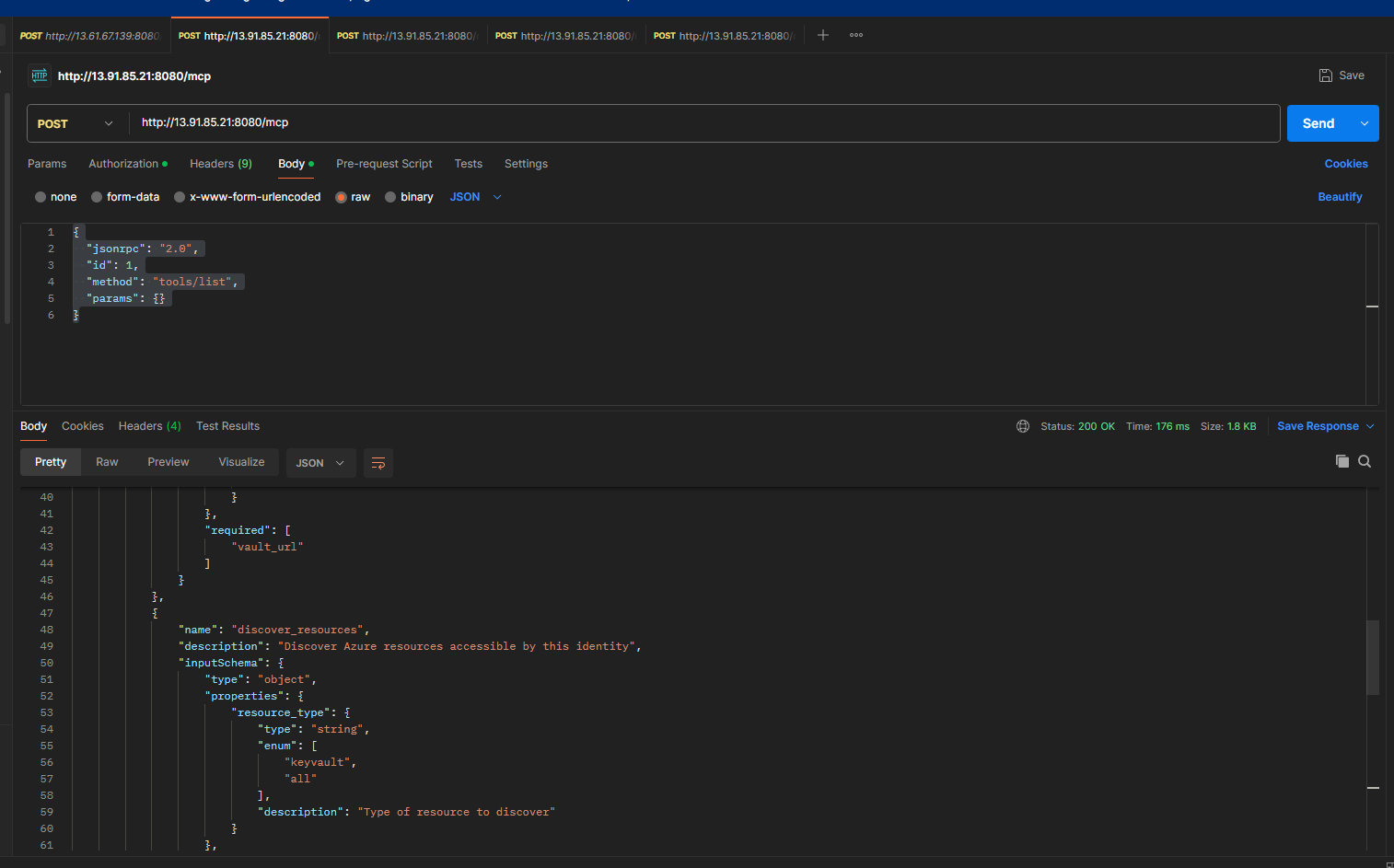Click the network globe icon near Status
This screenshot has height=868, width=1394.
1023,426
